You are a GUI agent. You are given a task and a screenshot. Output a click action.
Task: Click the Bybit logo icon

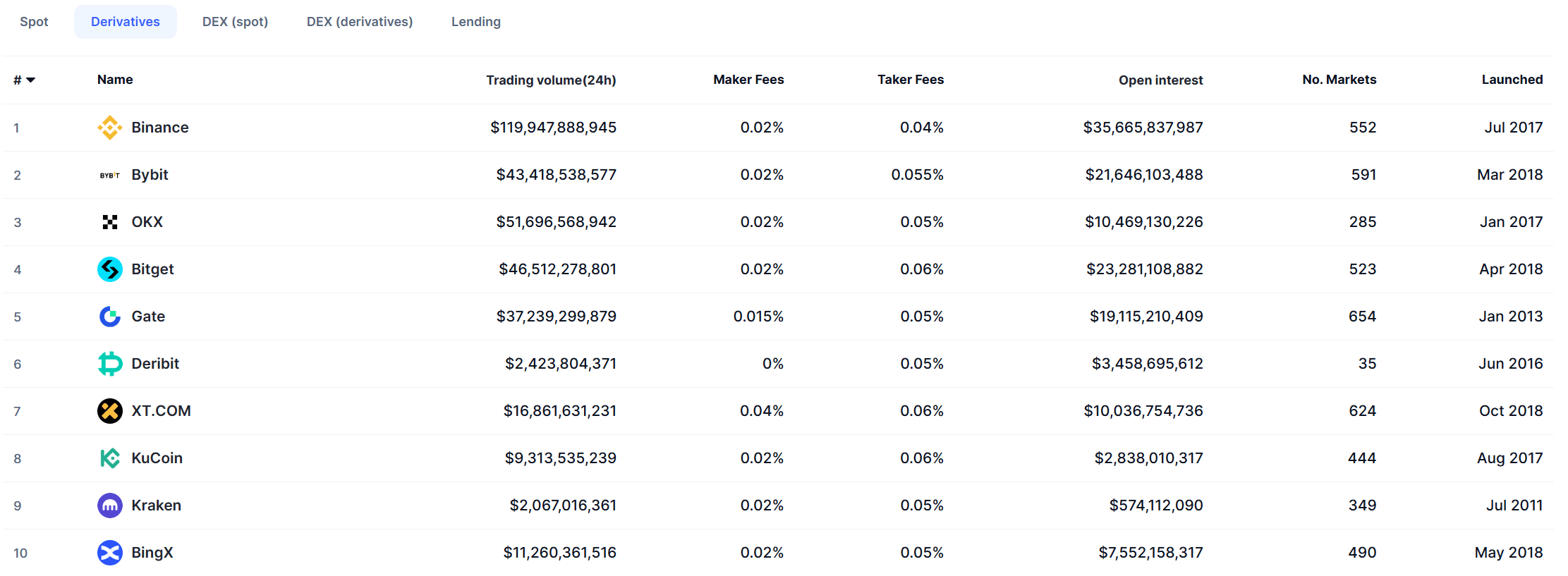109,175
